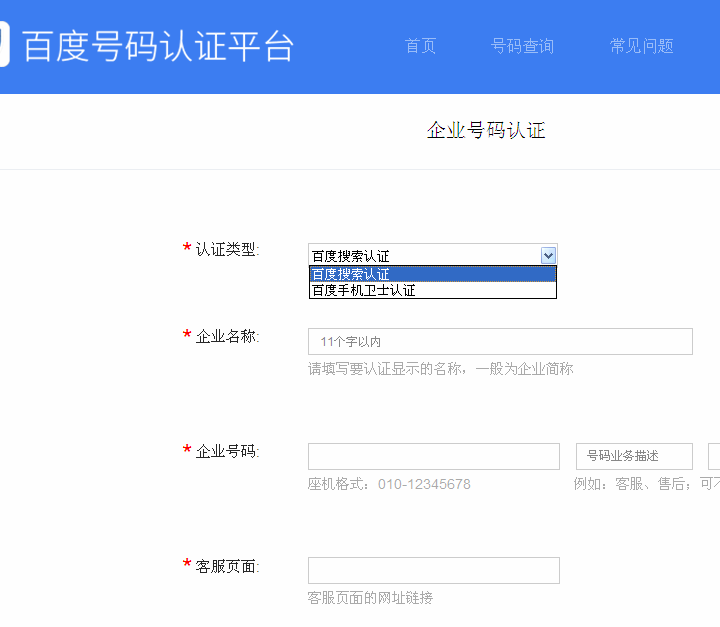Click the hint starting 例如：客服、售后

click(x=647, y=484)
